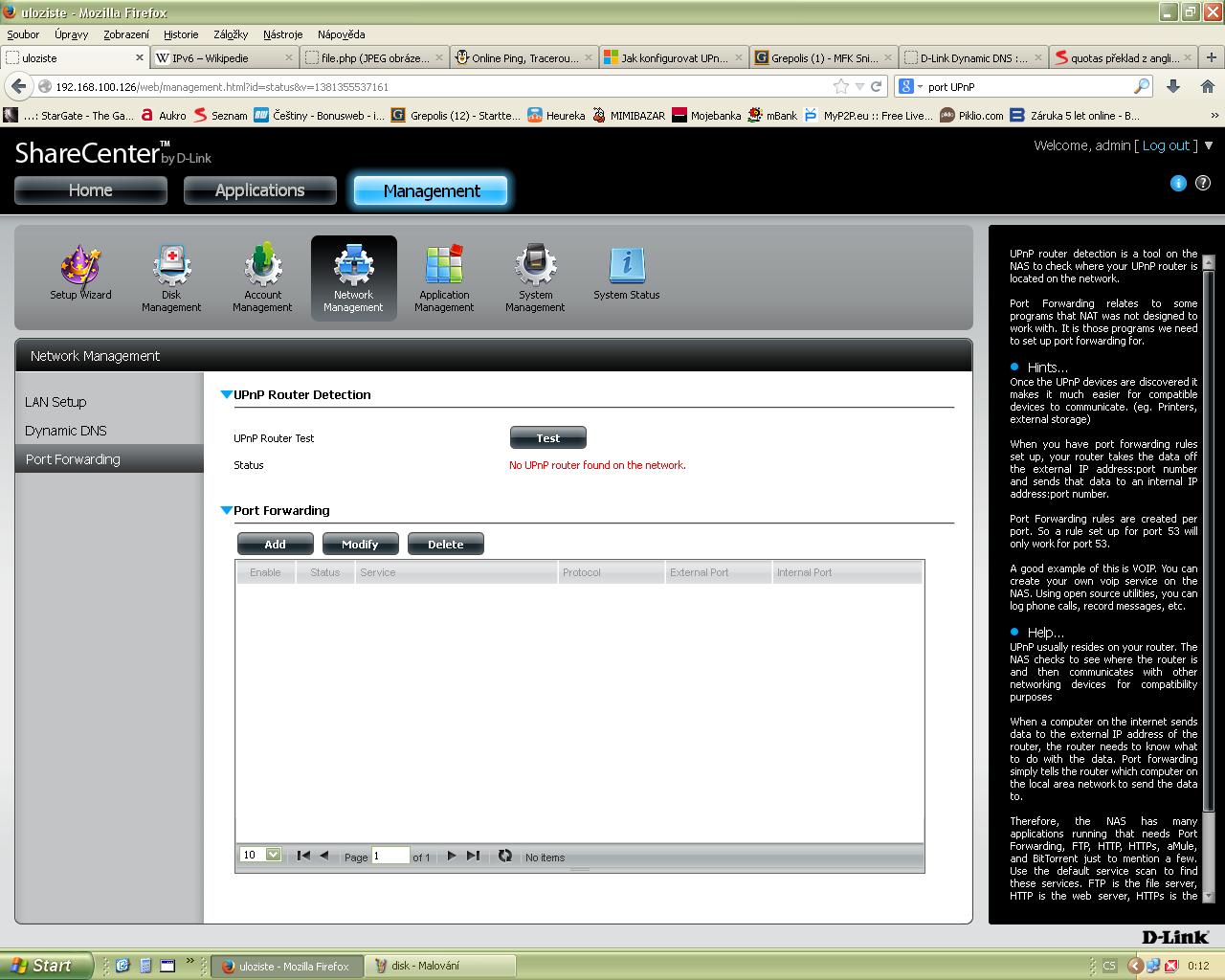Open the search engine selector dropdown

coord(910,86)
